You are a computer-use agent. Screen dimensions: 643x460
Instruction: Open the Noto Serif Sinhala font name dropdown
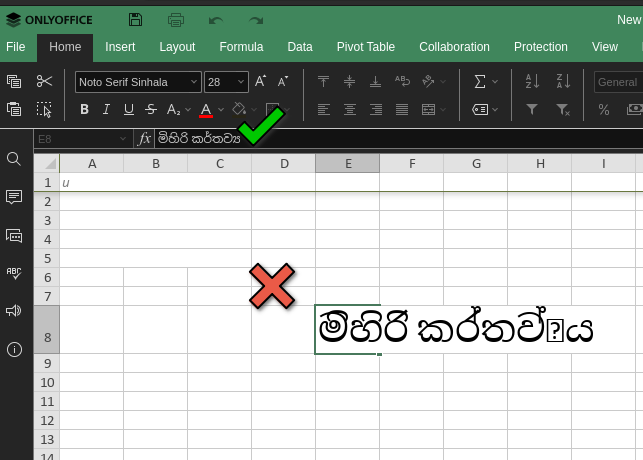click(194, 82)
